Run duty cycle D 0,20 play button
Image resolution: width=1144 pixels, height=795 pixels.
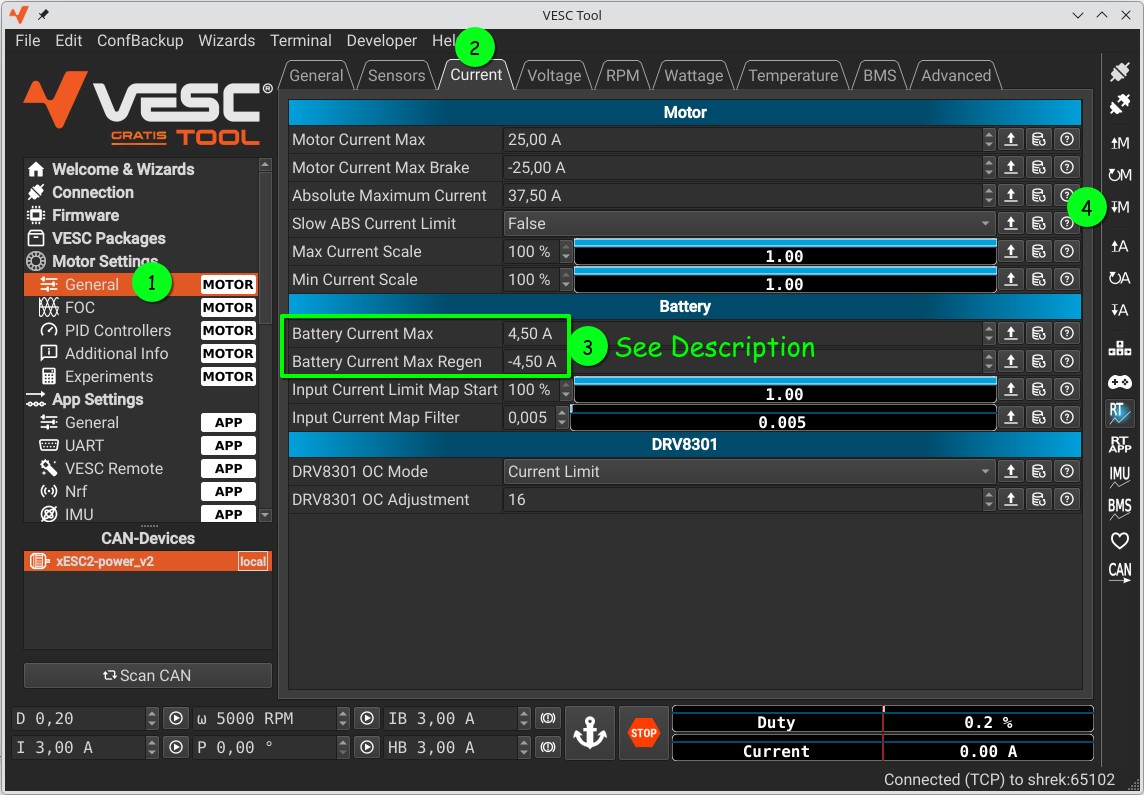tap(176, 718)
